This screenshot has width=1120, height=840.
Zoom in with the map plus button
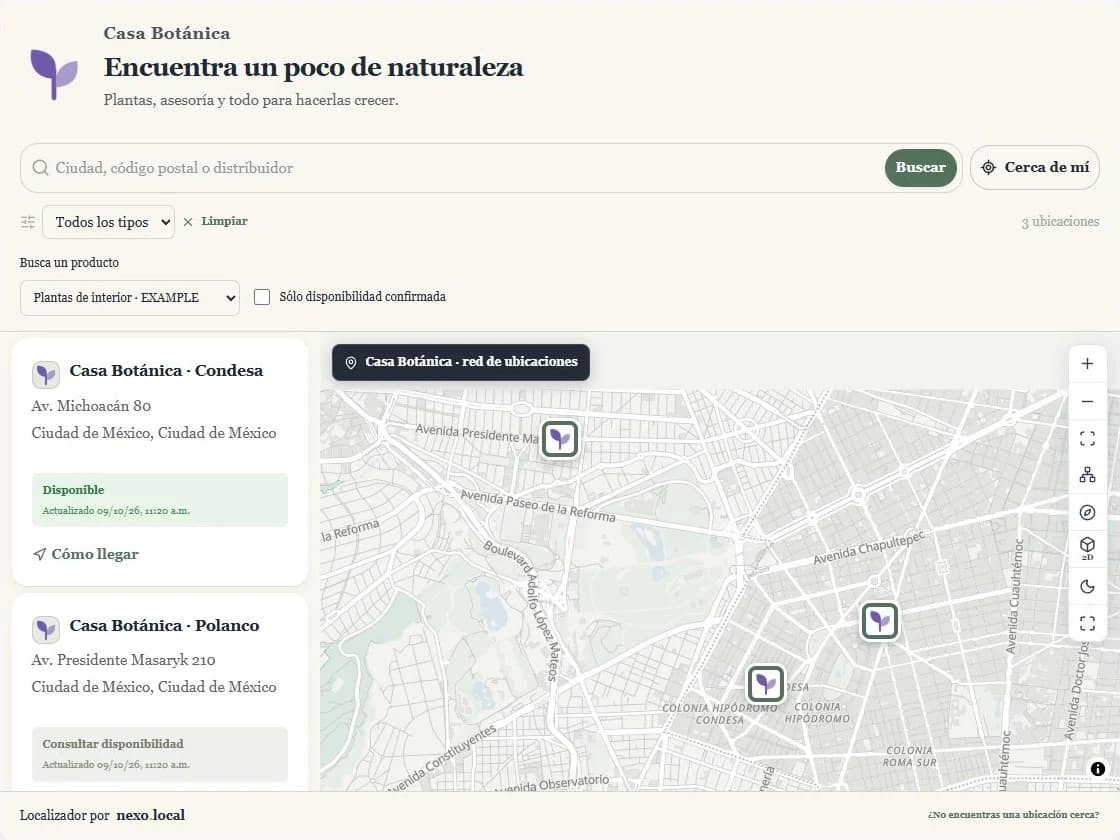(1087, 364)
